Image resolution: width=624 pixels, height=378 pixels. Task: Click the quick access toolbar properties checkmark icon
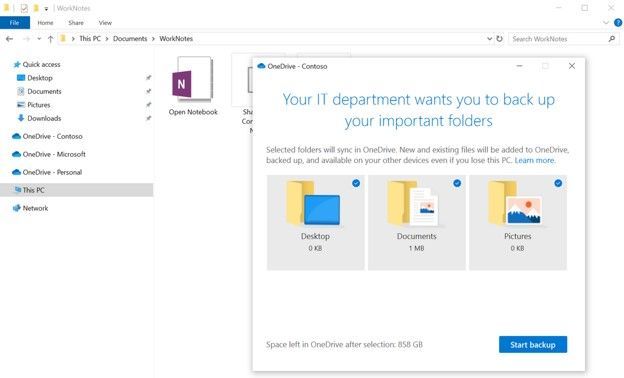tap(24, 8)
